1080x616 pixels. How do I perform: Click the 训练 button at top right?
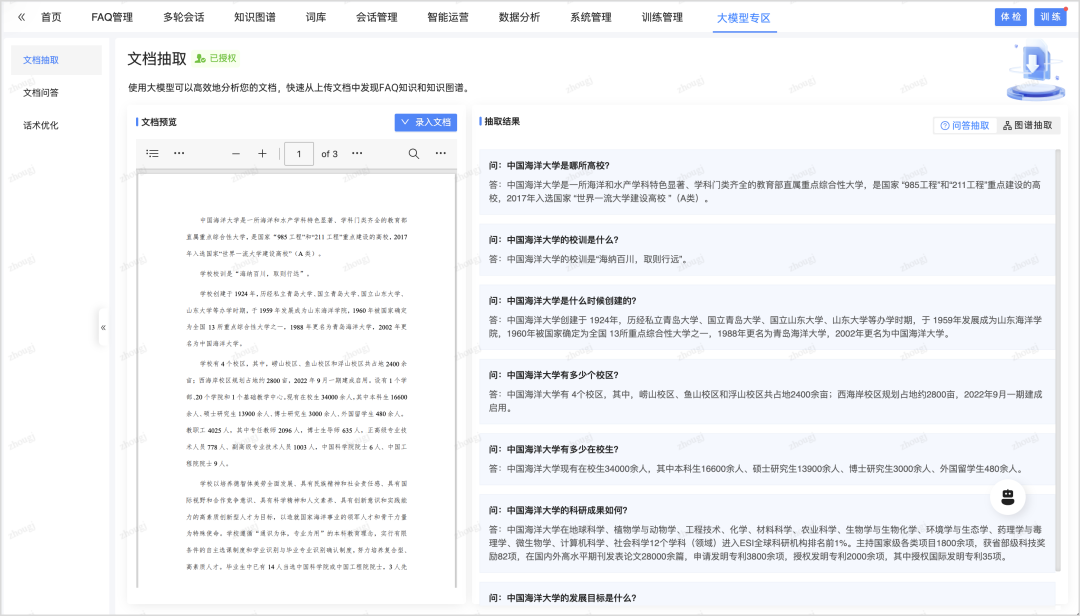click(x=1049, y=16)
